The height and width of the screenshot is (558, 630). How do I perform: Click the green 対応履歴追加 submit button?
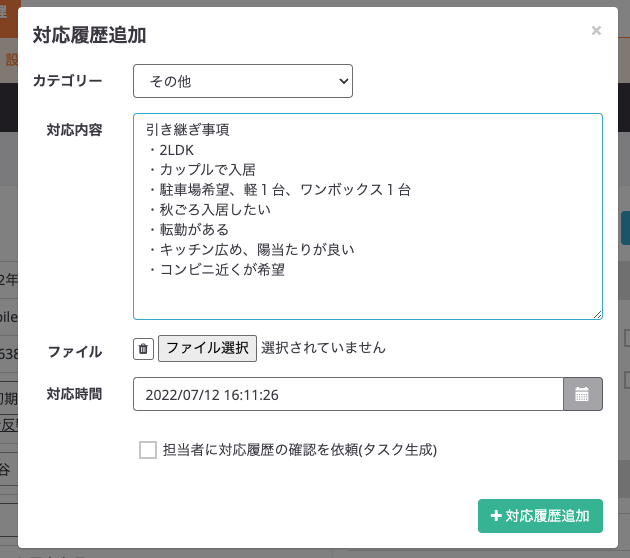coord(540,516)
